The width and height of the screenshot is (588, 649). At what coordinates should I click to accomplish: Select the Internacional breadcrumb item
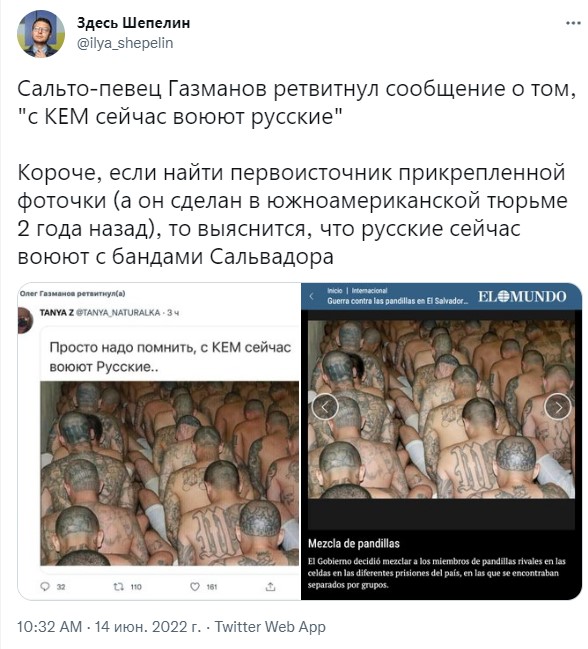click(x=370, y=291)
